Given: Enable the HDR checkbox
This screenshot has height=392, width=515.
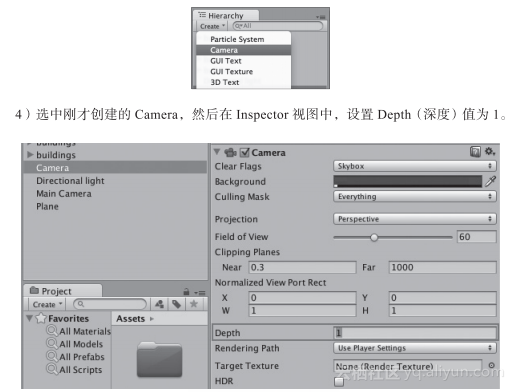Looking at the screenshot, I should [x=339, y=382].
